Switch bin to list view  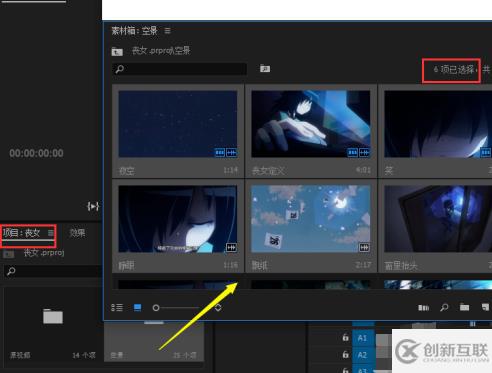coord(117,307)
